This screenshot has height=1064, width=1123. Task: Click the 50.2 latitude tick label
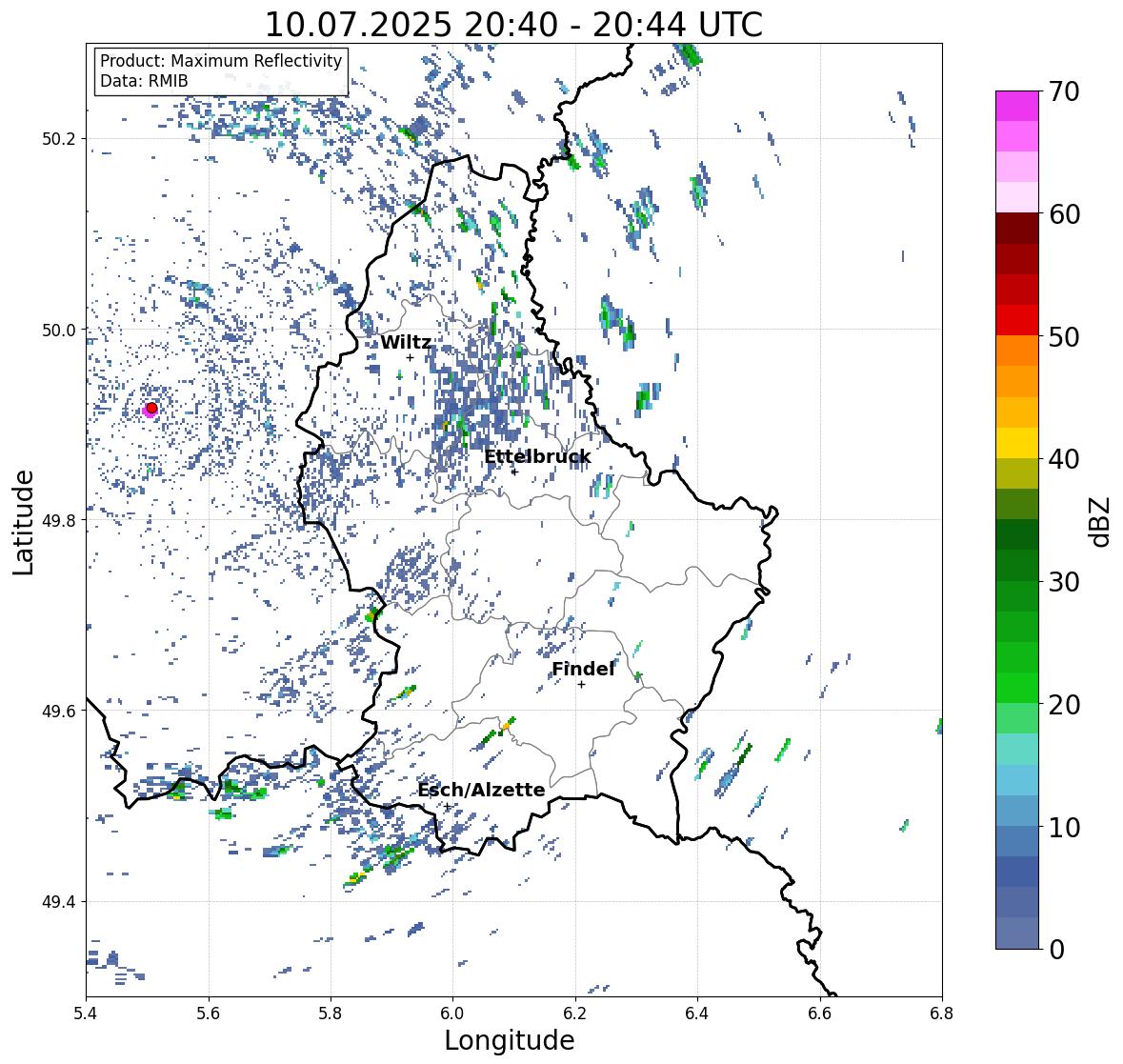(59, 139)
